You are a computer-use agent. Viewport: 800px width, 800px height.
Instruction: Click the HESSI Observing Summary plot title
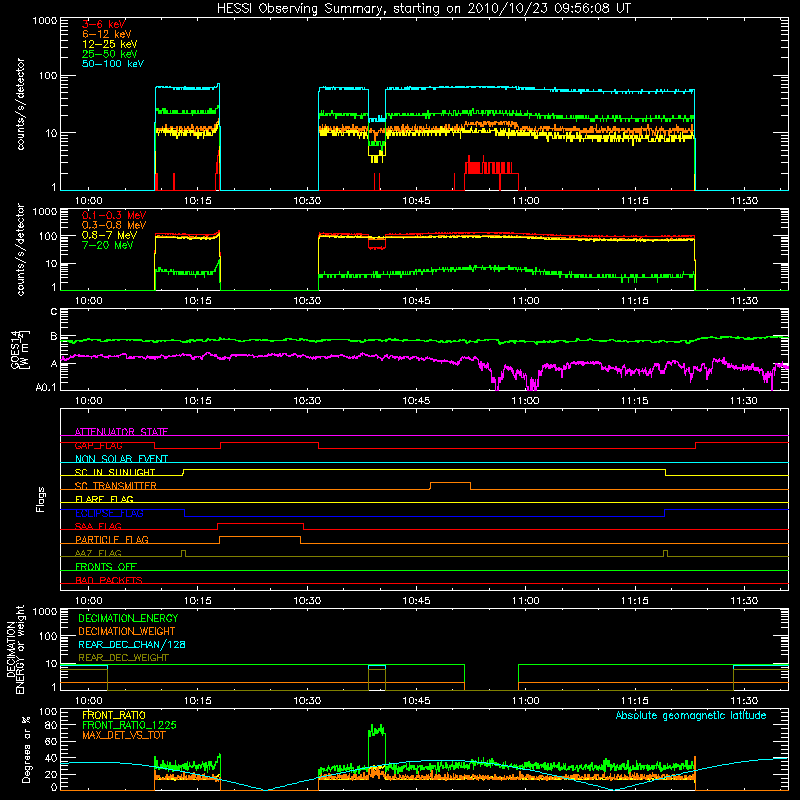click(423, 9)
